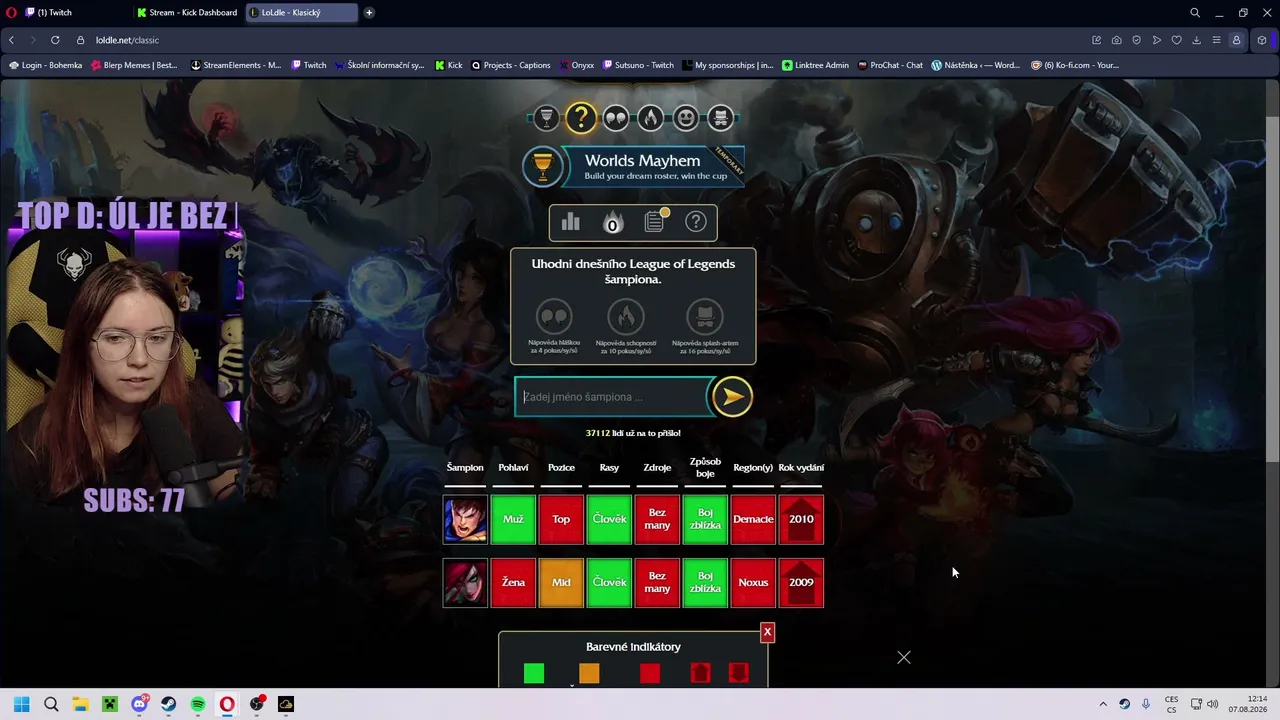Viewport: 1280px width, 720px height.
Task: Switch to the Splash art game mode
Action: (720, 118)
